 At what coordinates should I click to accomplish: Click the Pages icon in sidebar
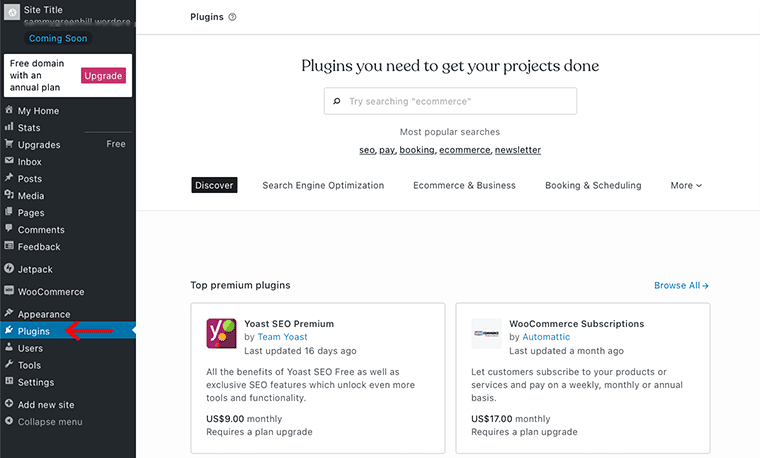click(9, 212)
